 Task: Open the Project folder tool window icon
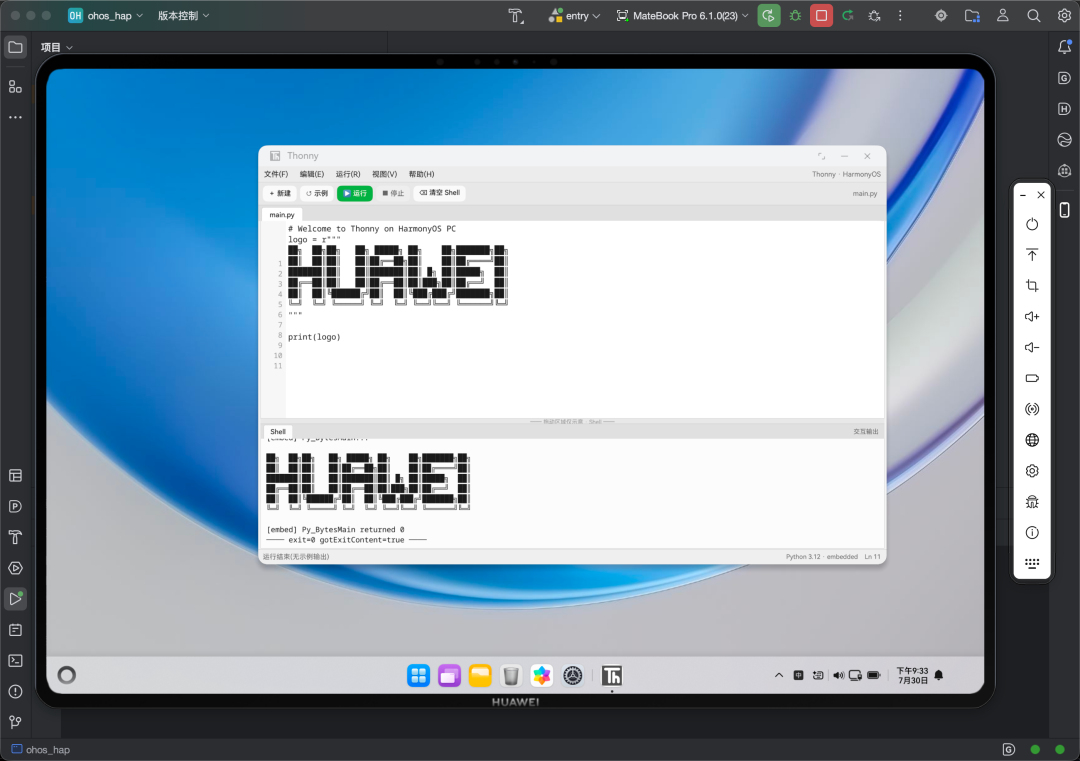pos(15,48)
